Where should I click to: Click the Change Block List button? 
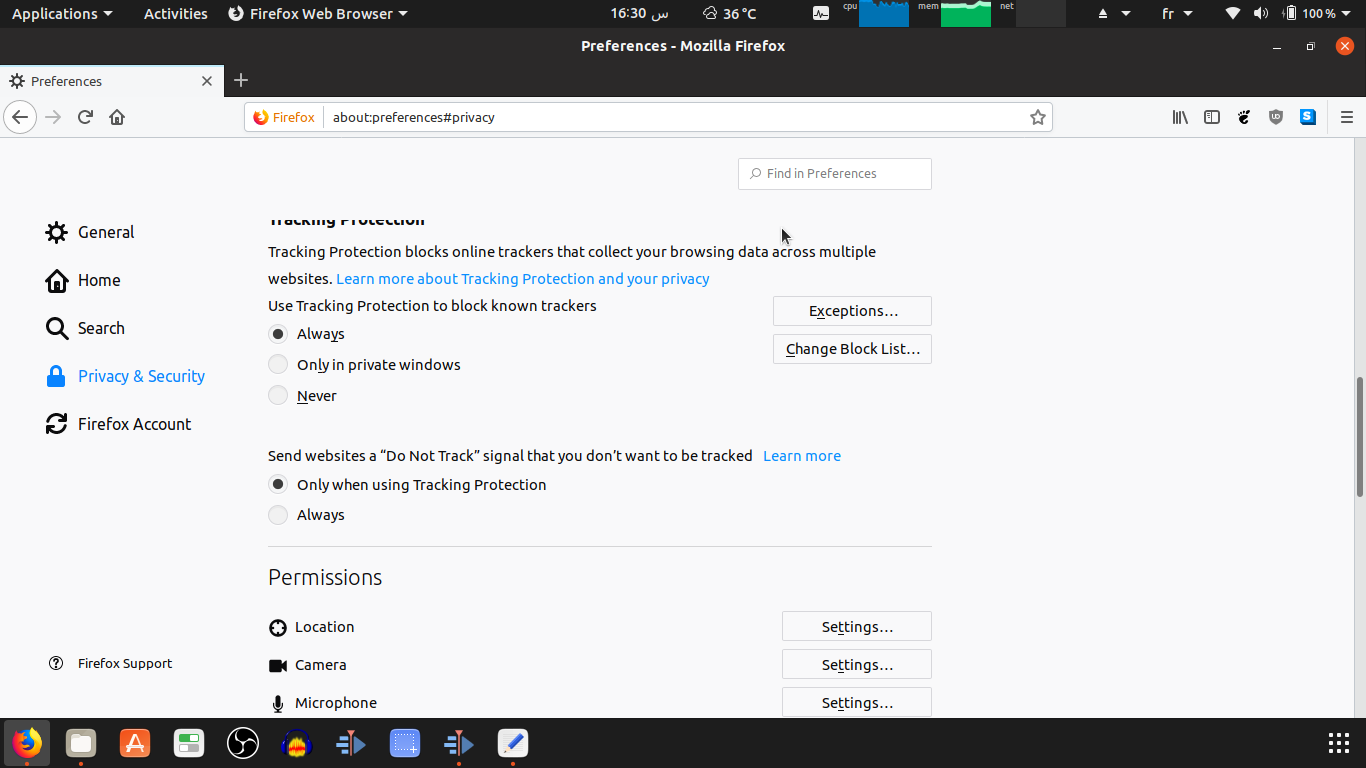pos(852,349)
